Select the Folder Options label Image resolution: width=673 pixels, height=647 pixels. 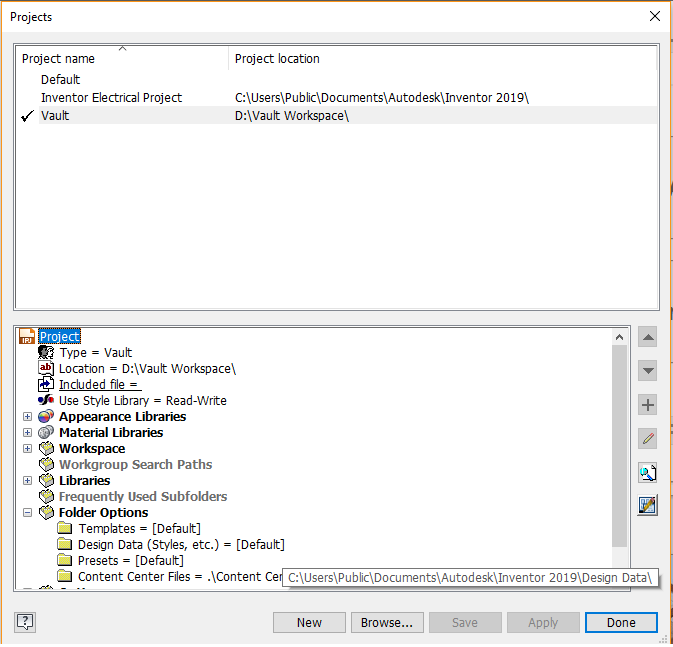(103, 513)
